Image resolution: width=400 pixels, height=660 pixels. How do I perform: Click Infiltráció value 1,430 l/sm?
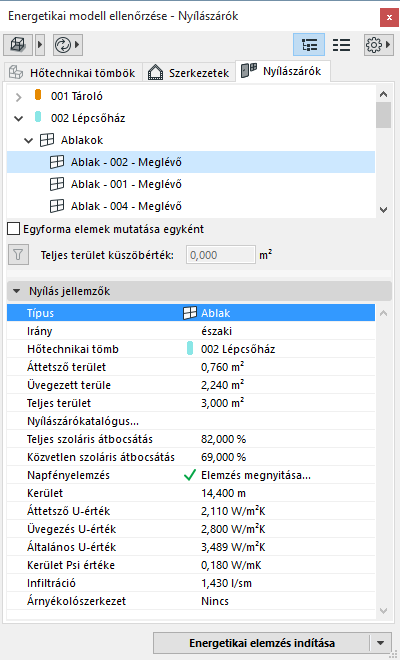[x=227, y=583]
